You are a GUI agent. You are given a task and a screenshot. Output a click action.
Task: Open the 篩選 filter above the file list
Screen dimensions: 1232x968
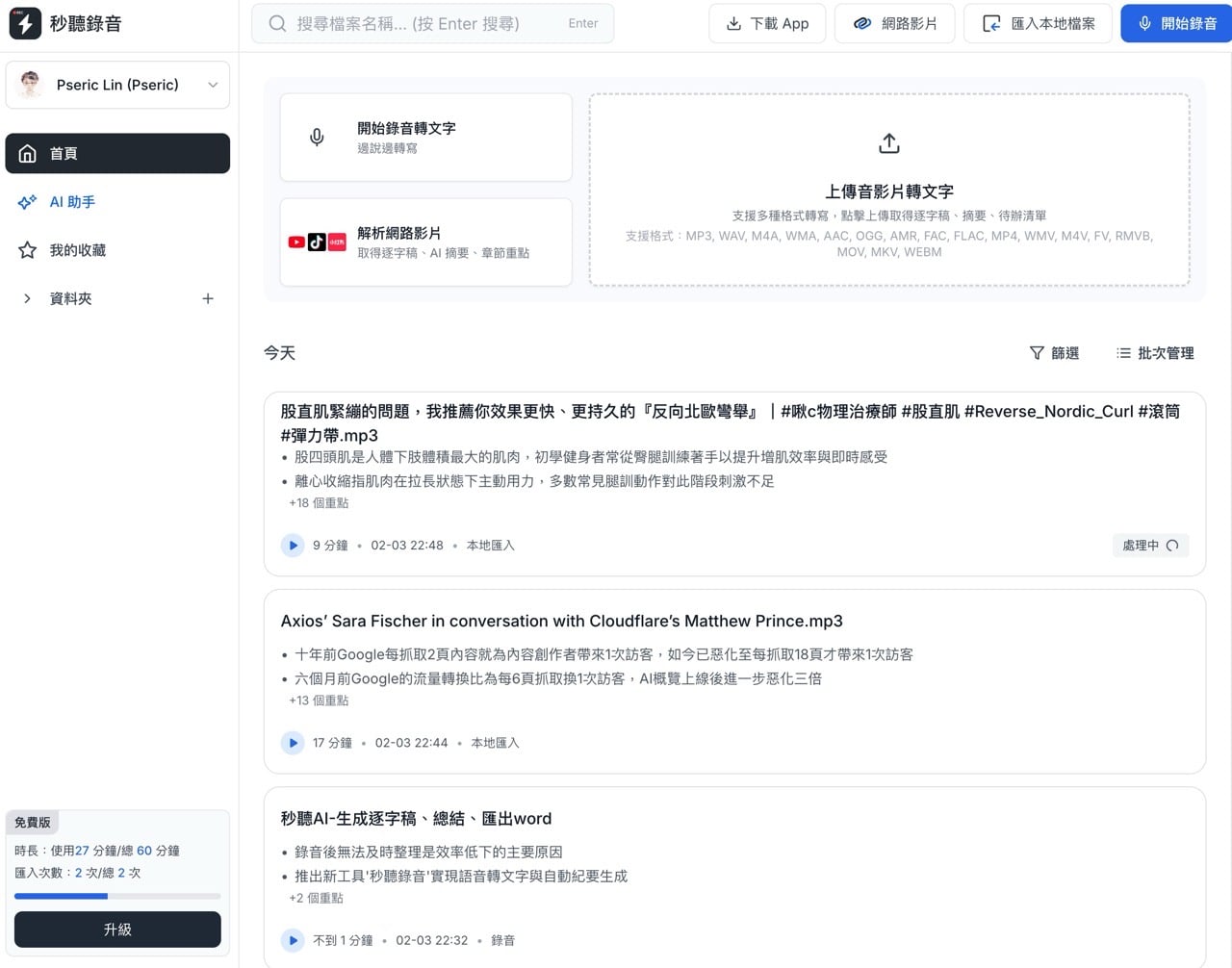(x=1055, y=353)
